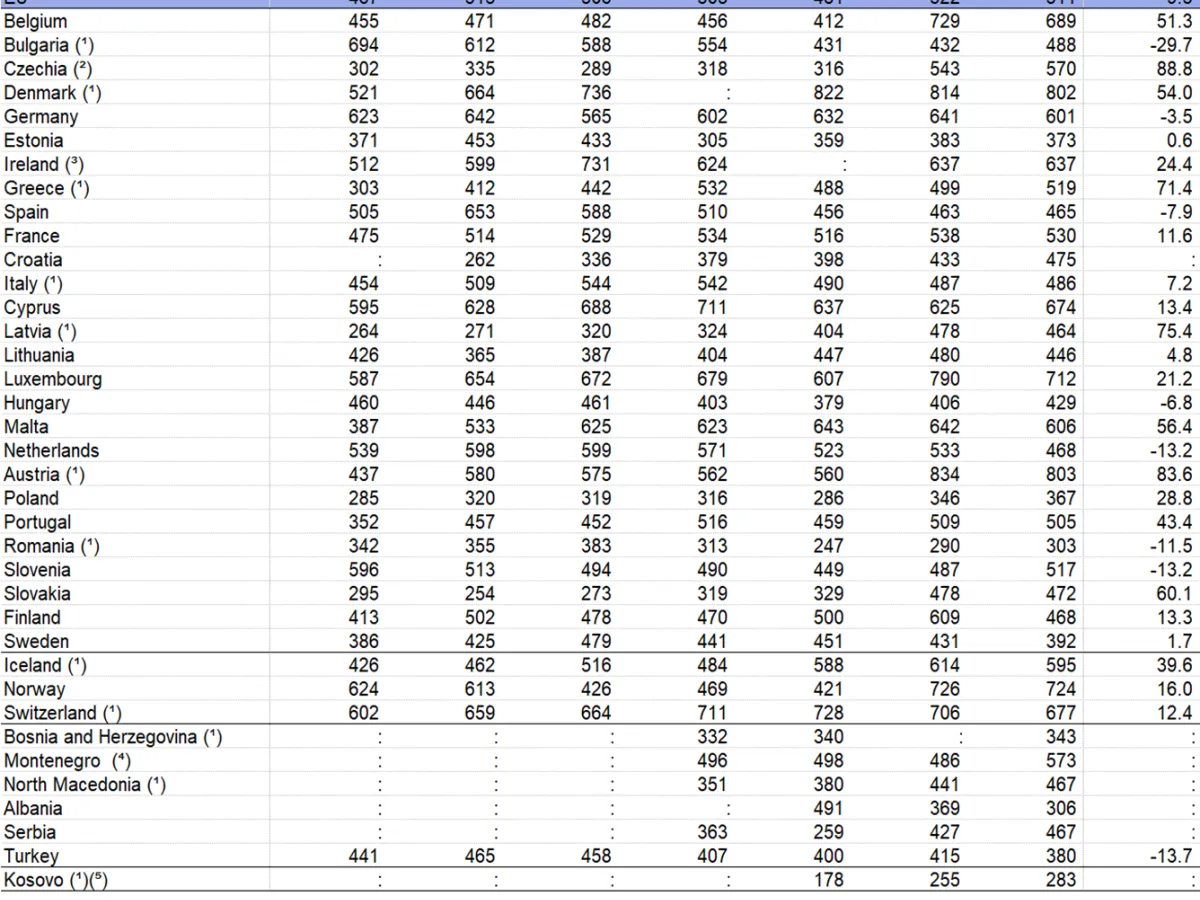Select the Bosnia and Herzegovina row label
Image resolution: width=1200 pixels, height=900 pixels.
tap(112, 737)
